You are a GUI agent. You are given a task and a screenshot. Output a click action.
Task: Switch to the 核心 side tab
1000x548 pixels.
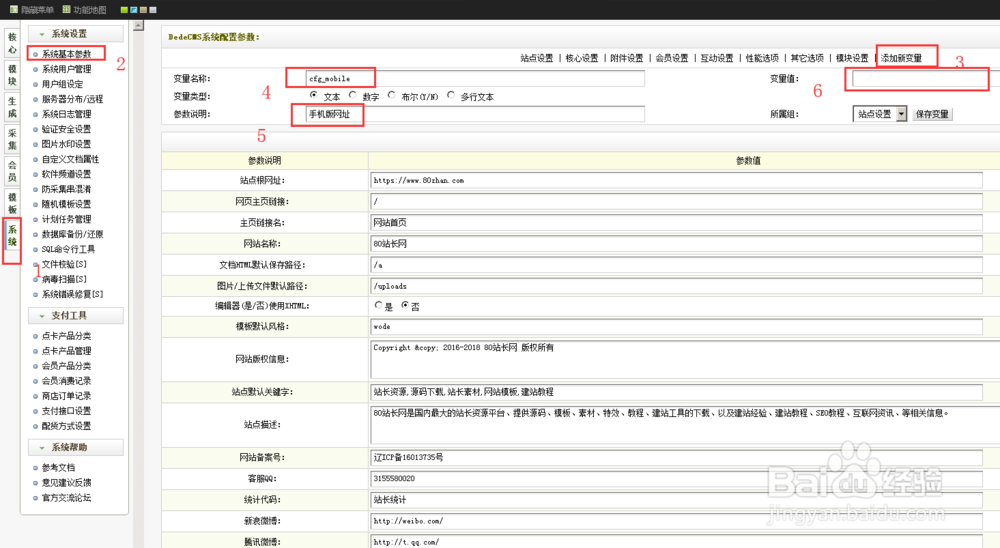pyautogui.click(x=12, y=43)
